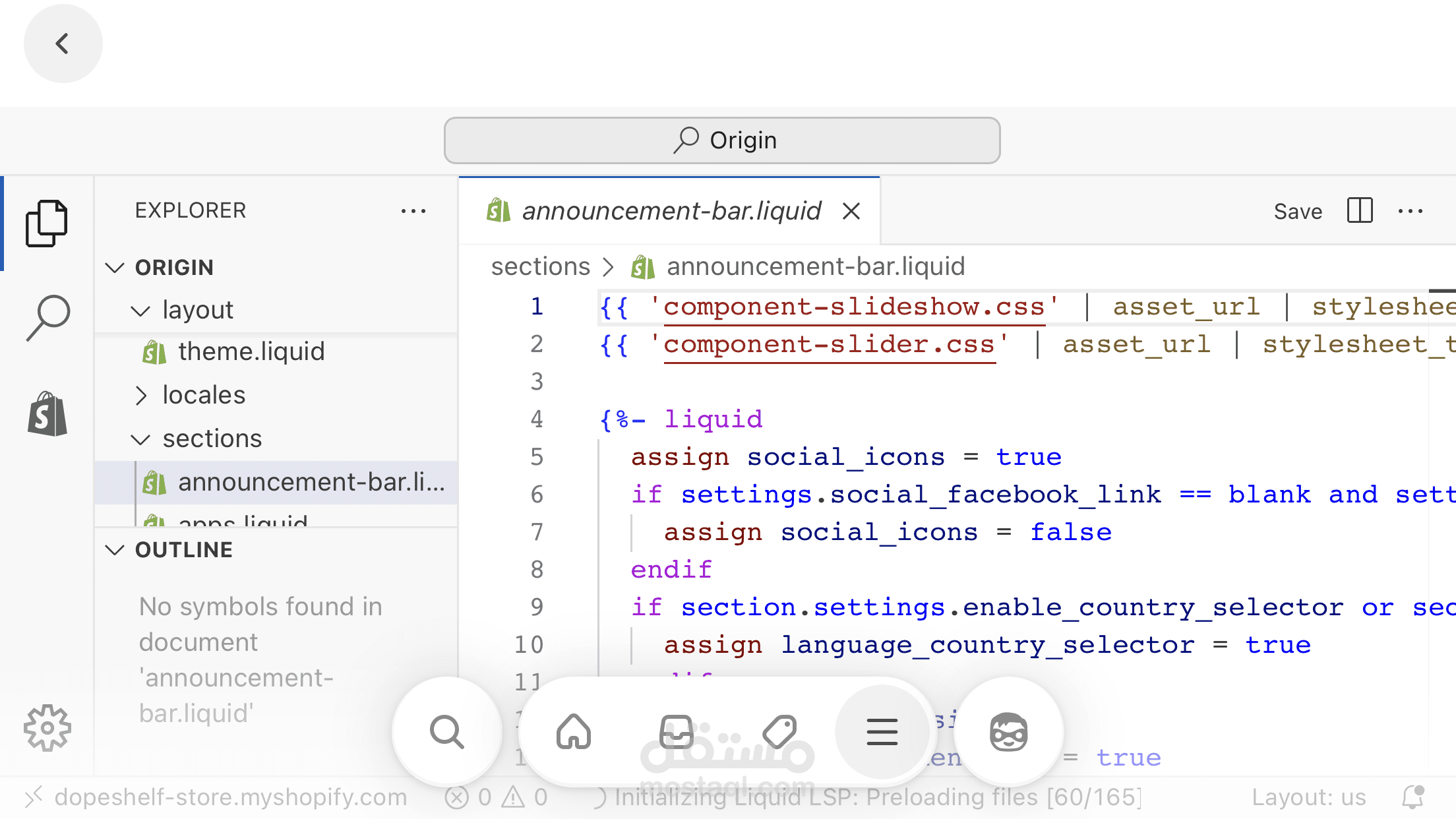Viewport: 1456px width, 819px height.
Task: Click the split editor icon
Action: point(1359,211)
